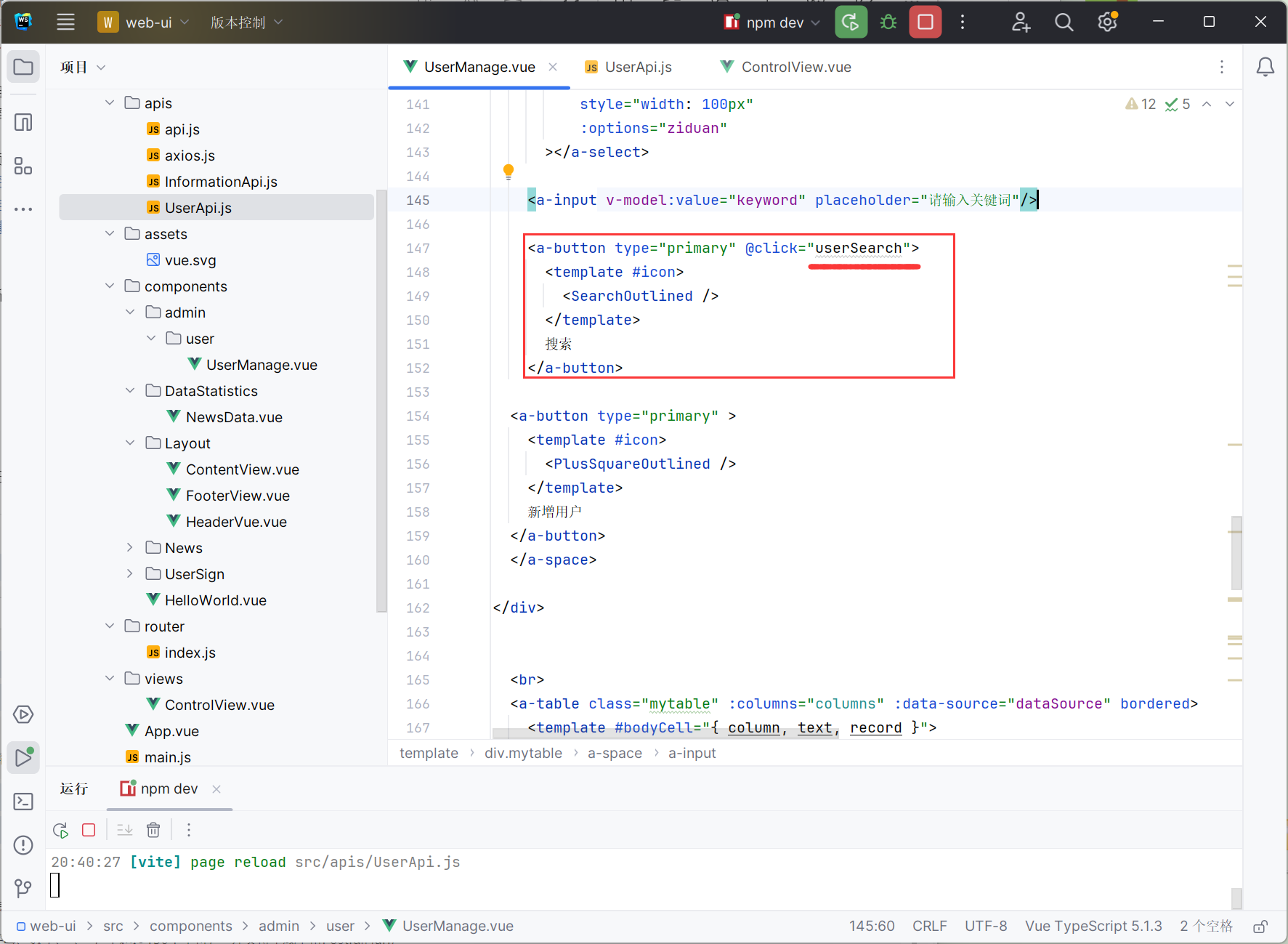Image resolution: width=1288 pixels, height=944 pixels.
Task: Open the version control menu 版本控制
Action: tap(246, 23)
